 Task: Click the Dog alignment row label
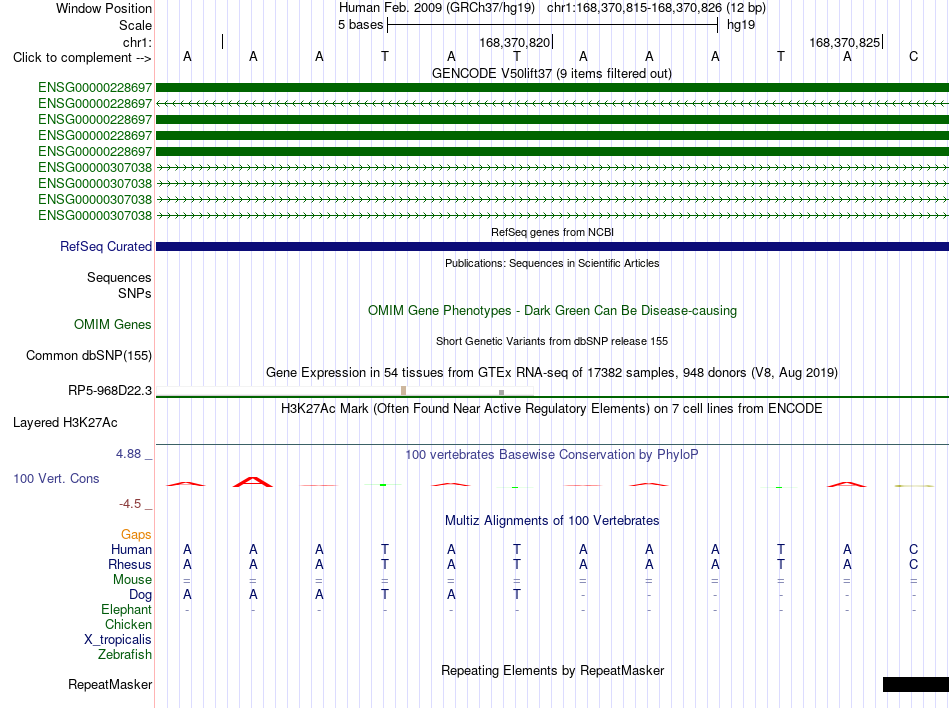[140, 595]
